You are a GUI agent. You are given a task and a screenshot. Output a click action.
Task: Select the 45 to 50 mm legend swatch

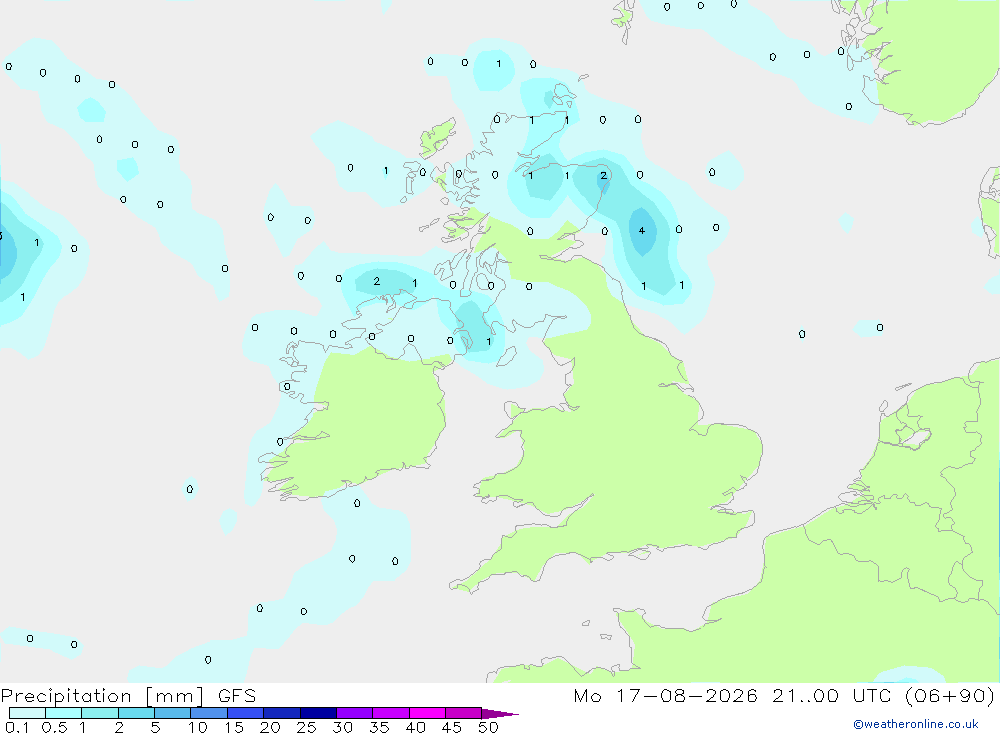click(x=464, y=713)
